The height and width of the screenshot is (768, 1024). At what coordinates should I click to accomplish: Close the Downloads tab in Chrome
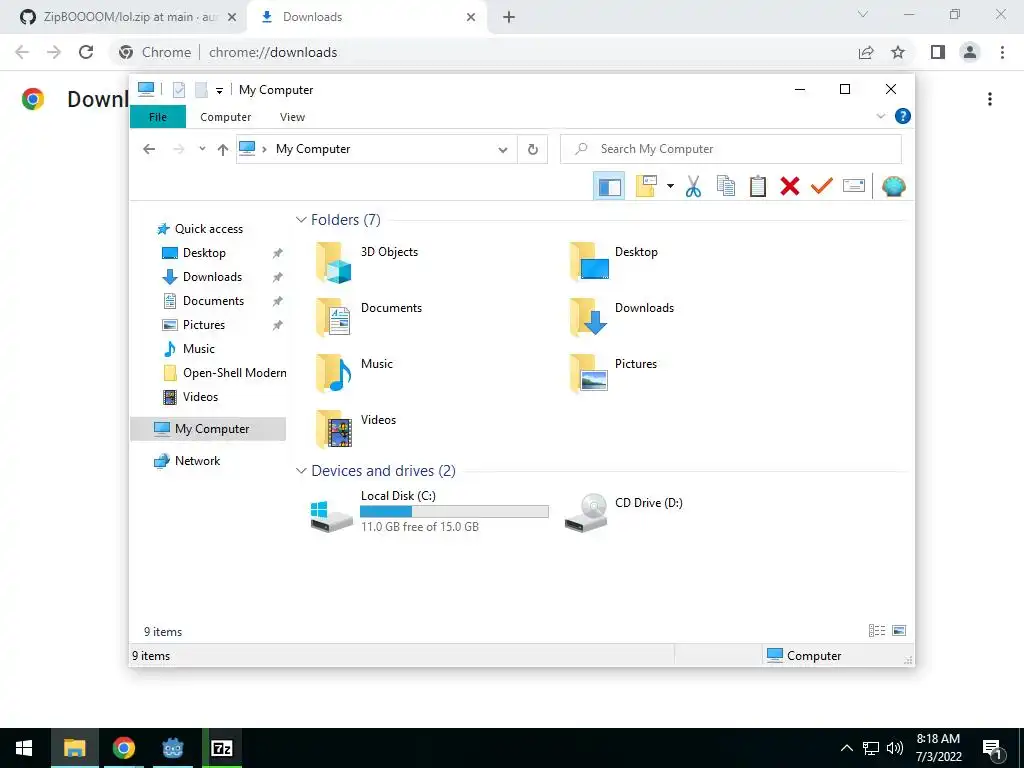tap(471, 17)
